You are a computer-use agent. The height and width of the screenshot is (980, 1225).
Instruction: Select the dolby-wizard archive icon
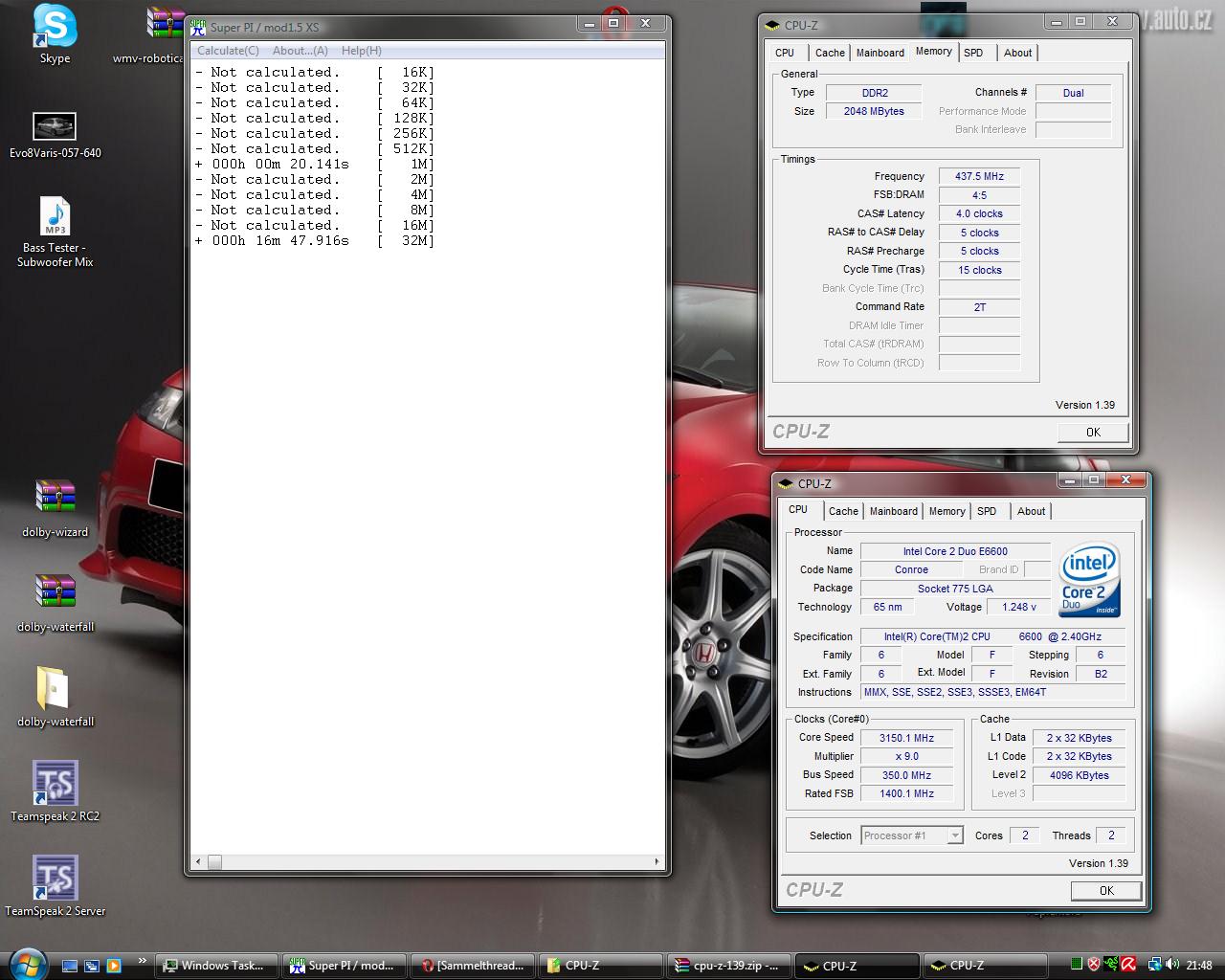coord(55,496)
